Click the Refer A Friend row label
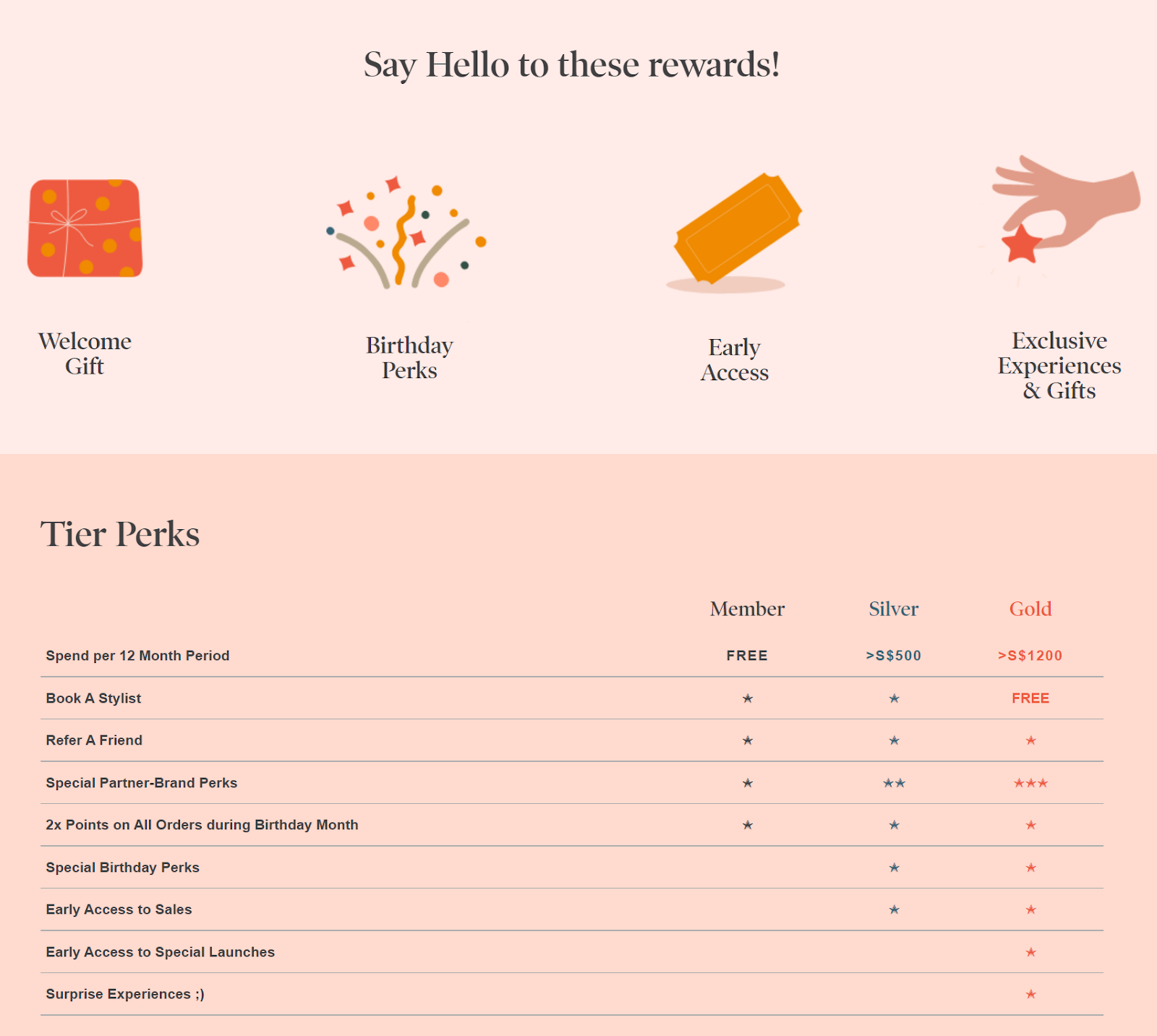 [x=94, y=740]
